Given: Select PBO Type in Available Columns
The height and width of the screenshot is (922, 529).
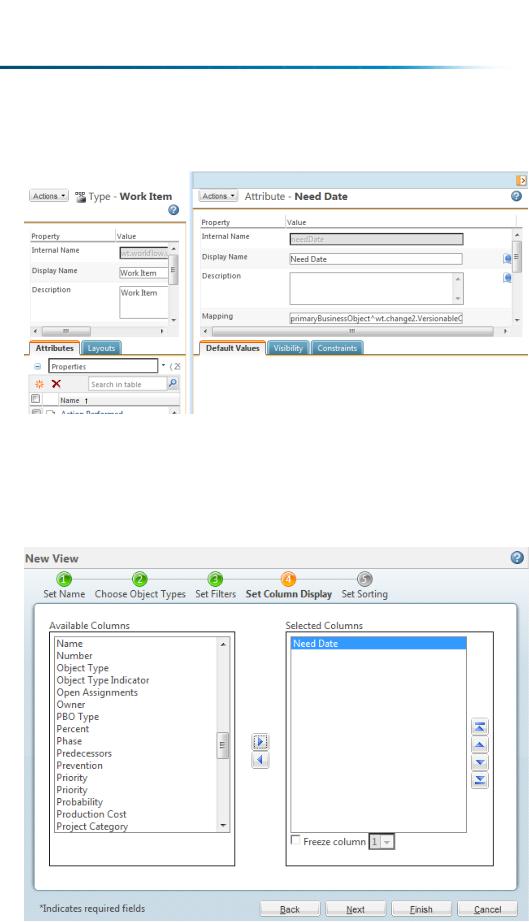Looking at the screenshot, I should [x=78, y=716].
